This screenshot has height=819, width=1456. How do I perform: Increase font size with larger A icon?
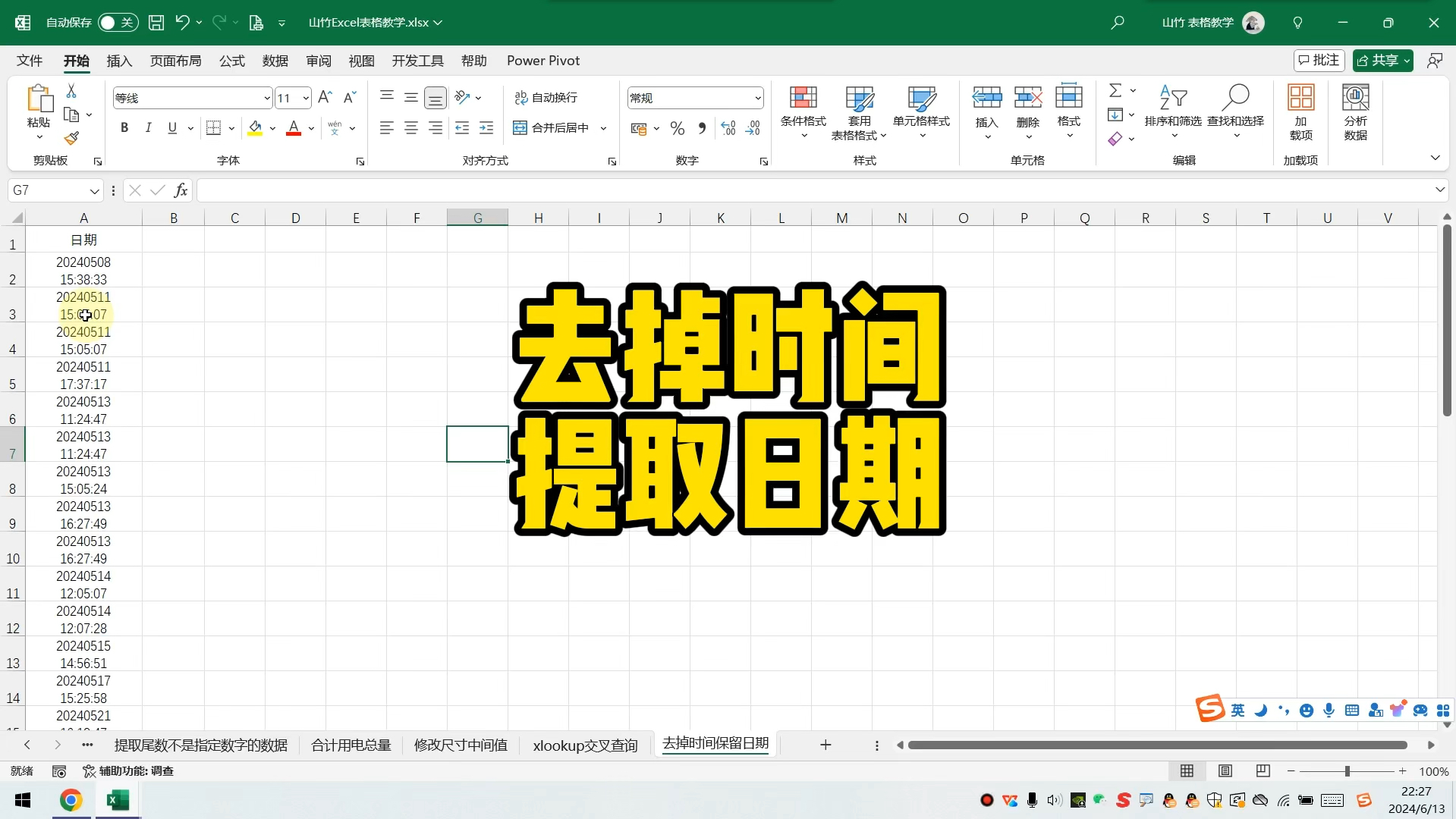(325, 97)
